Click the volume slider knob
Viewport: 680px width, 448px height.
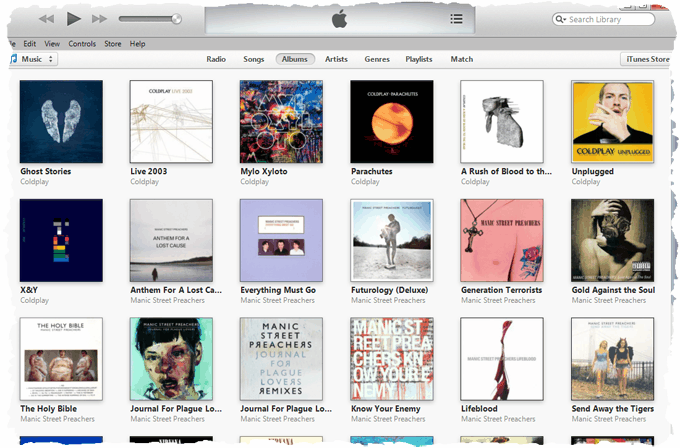[x=176, y=19]
